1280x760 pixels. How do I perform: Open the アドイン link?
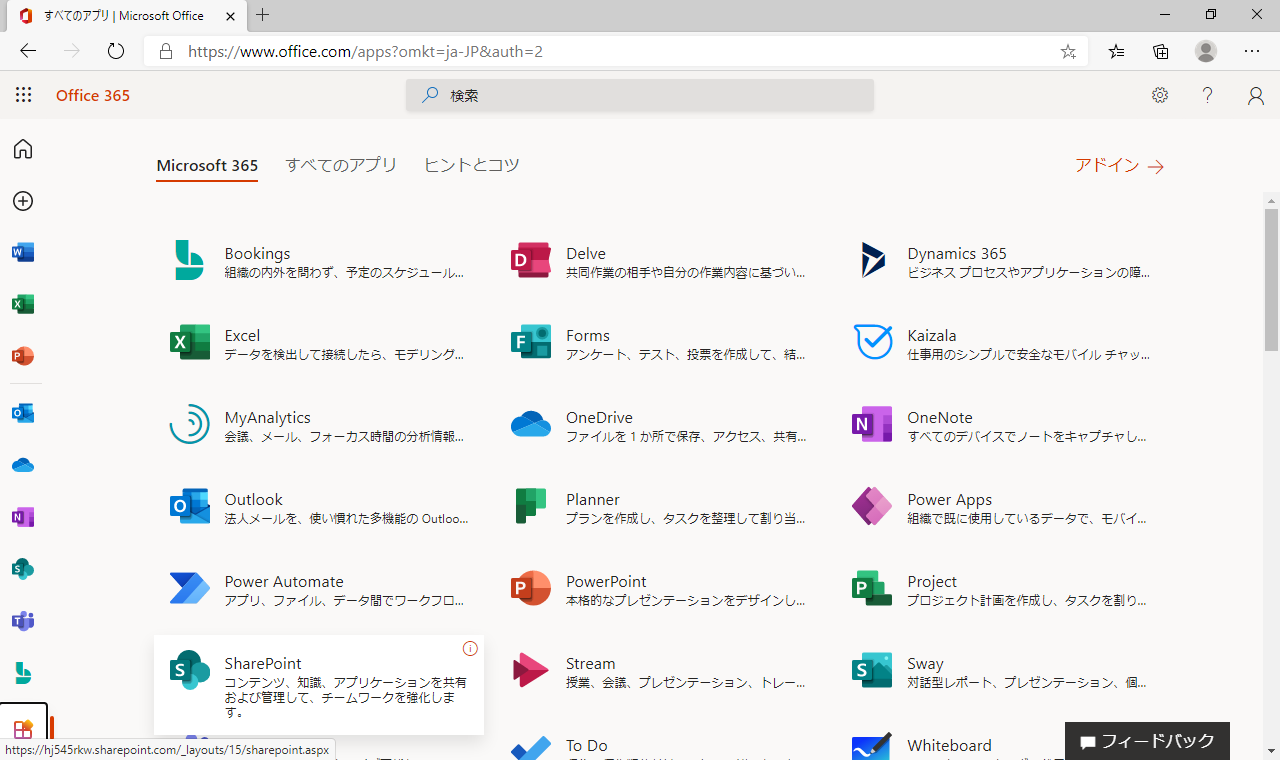coord(1120,166)
